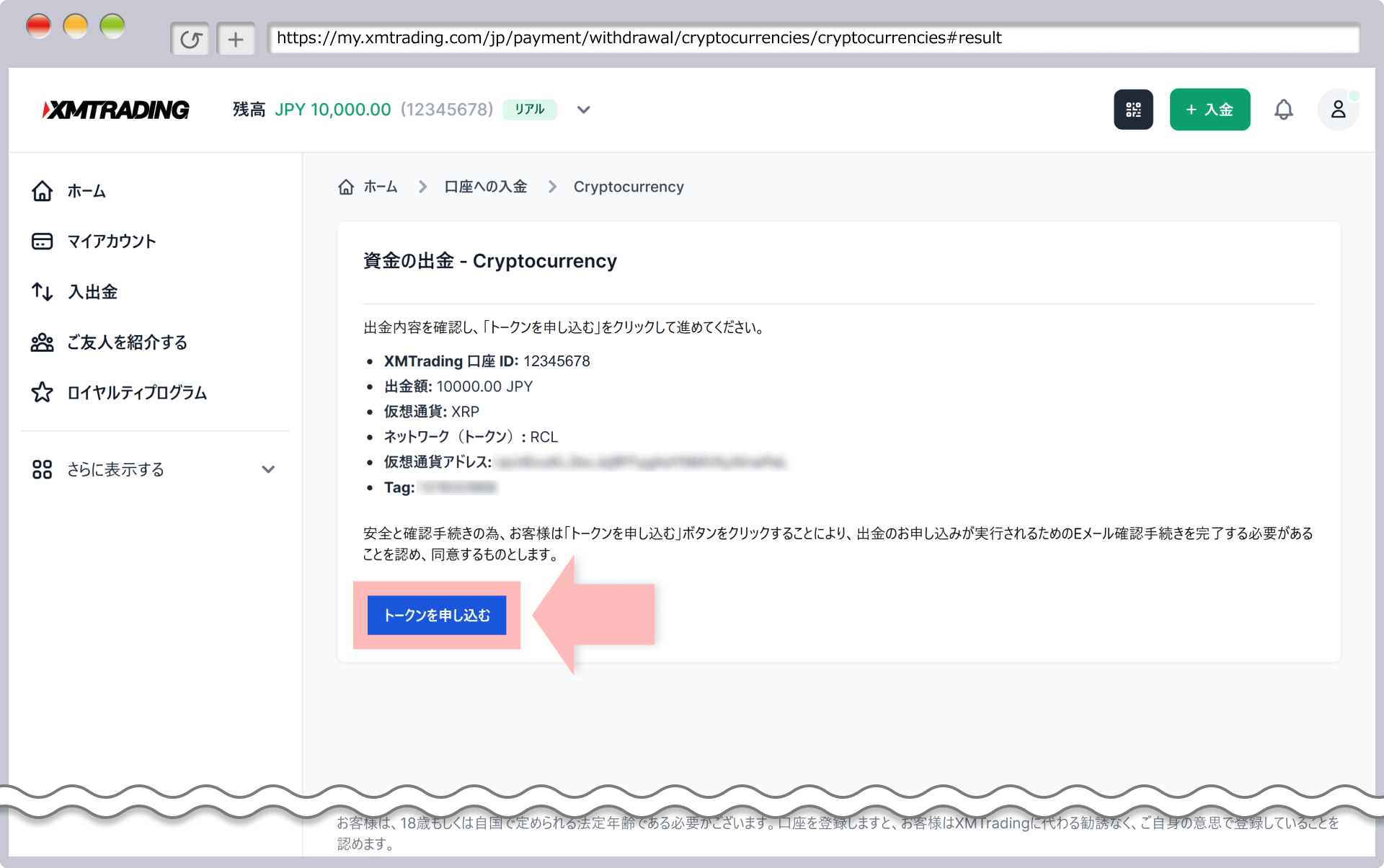1384x868 pixels.
Task: Reload the page with browser refresh button
Action: pyautogui.click(x=190, y=39)
